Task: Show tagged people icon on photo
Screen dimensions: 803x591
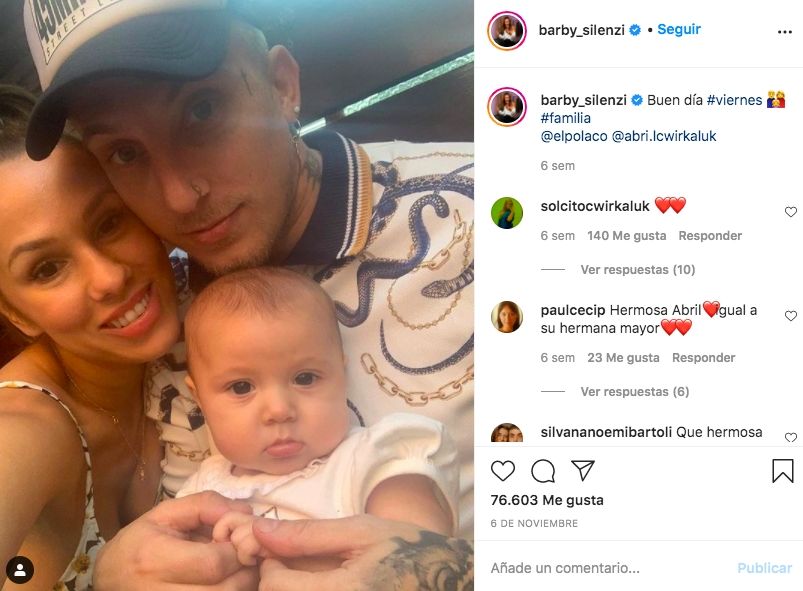Action: [20, 569]
